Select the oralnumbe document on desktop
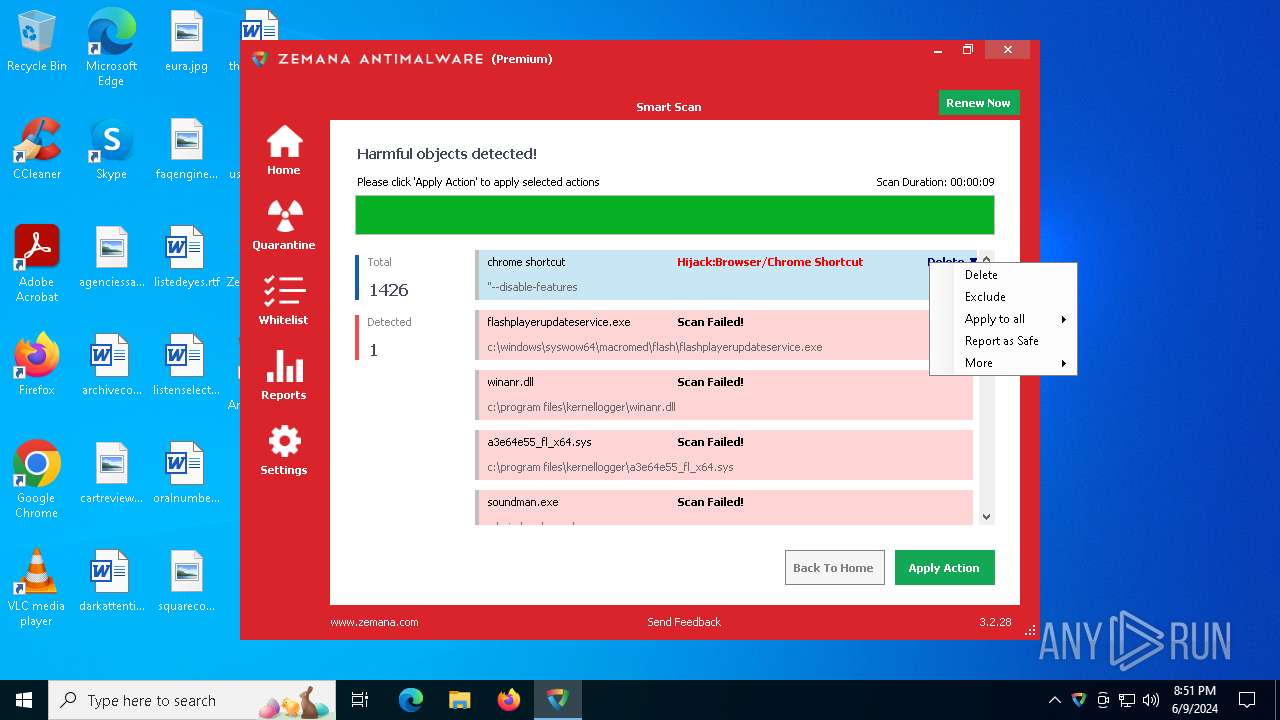 pyautogui.click(x=186, y=473)
